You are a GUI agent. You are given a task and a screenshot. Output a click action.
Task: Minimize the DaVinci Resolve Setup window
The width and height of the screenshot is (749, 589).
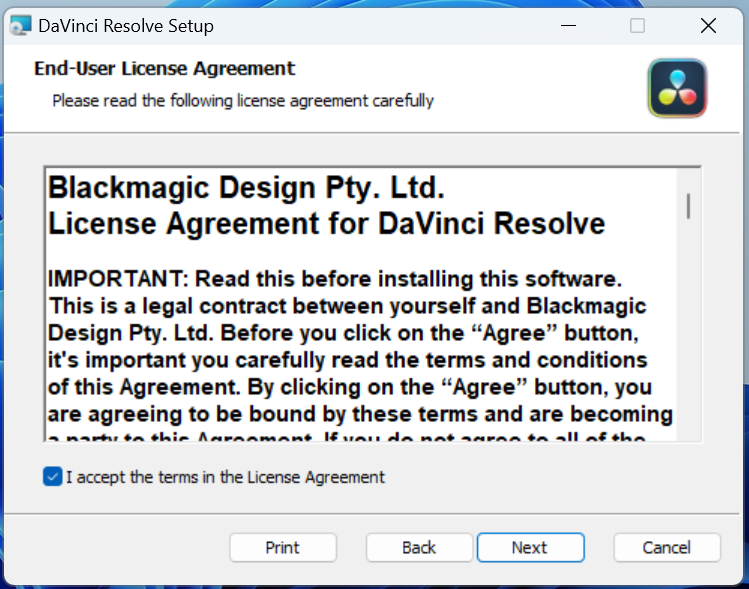(x=566, y=26)
